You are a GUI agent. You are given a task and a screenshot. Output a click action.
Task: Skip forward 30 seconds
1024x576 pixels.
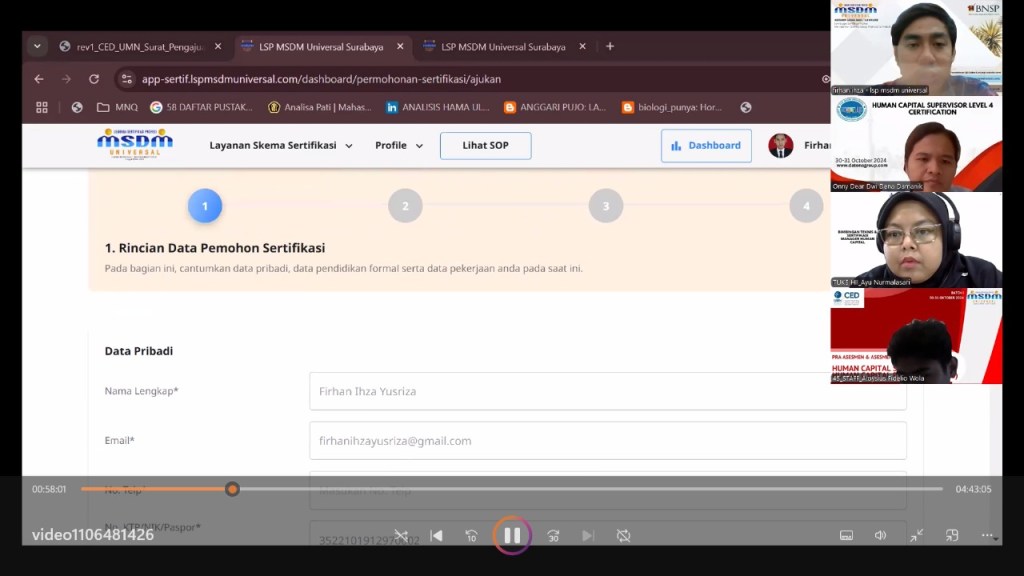[552, 536]
